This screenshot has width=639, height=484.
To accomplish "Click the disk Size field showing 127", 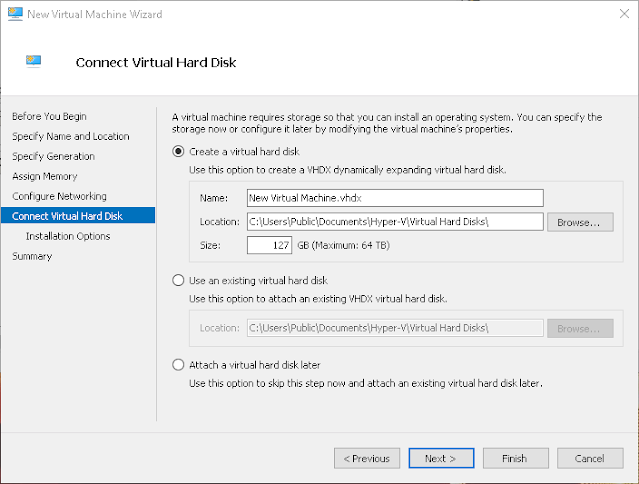I will click(x=269, y=245).
